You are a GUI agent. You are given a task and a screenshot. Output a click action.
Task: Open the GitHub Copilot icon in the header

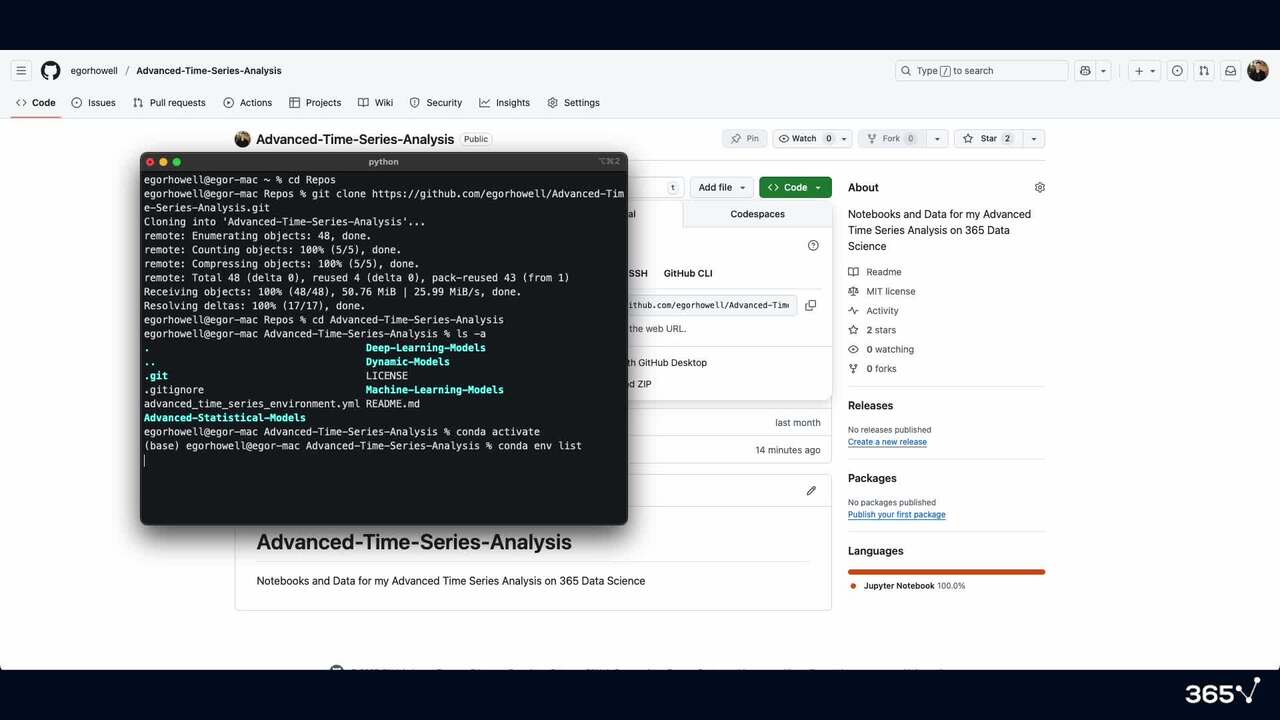(x=1085, y=70)
